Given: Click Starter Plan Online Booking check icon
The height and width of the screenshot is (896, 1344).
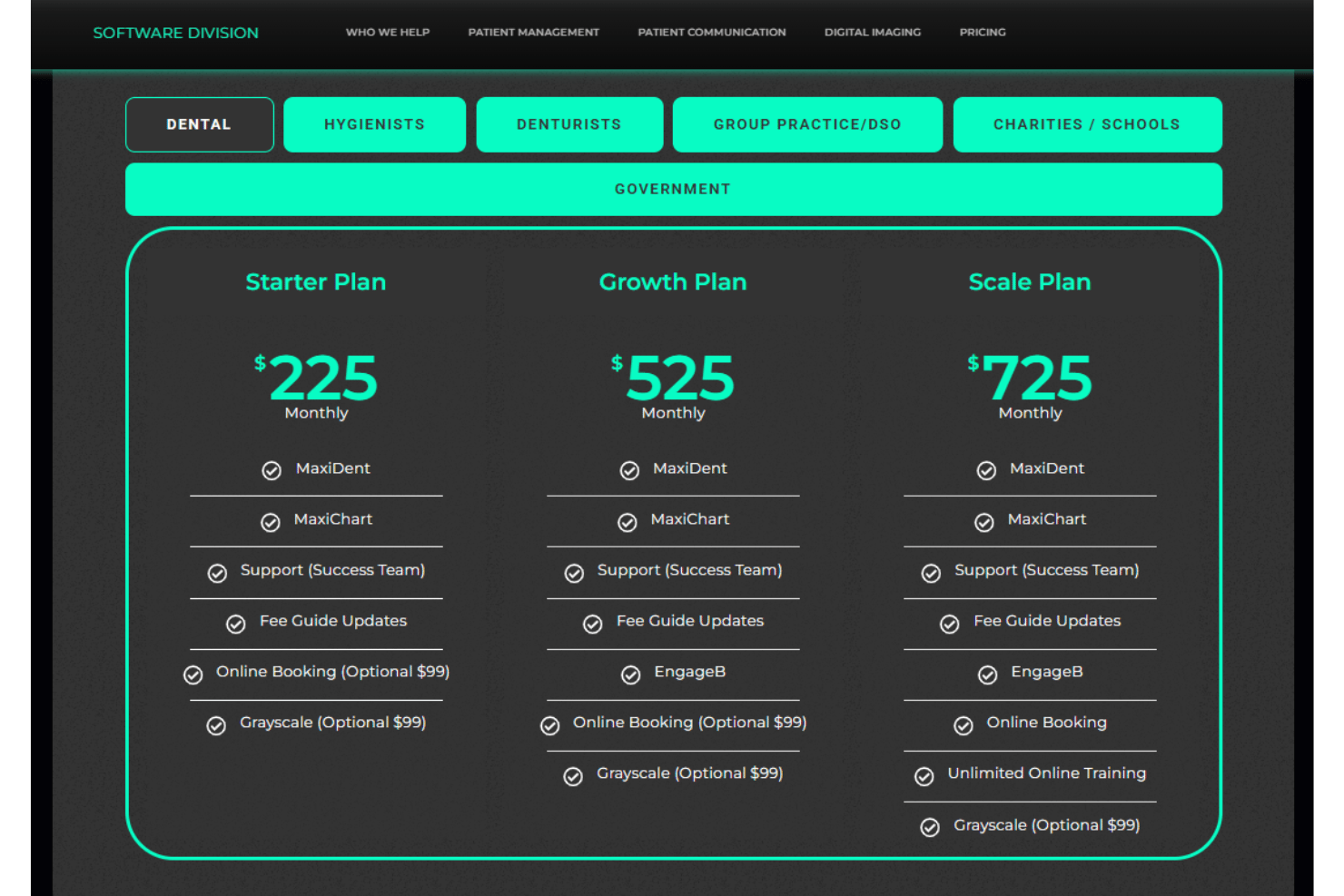Looking at the screenshot, I should pos(193,674).
